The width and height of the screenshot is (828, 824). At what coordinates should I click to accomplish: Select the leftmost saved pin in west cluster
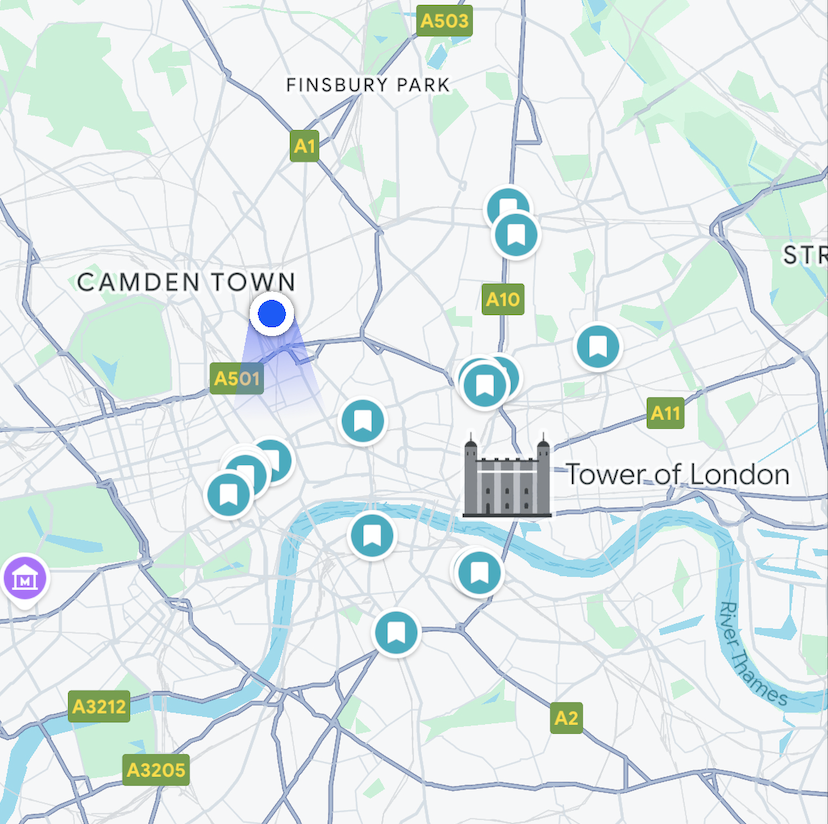(x=229, y=495)
